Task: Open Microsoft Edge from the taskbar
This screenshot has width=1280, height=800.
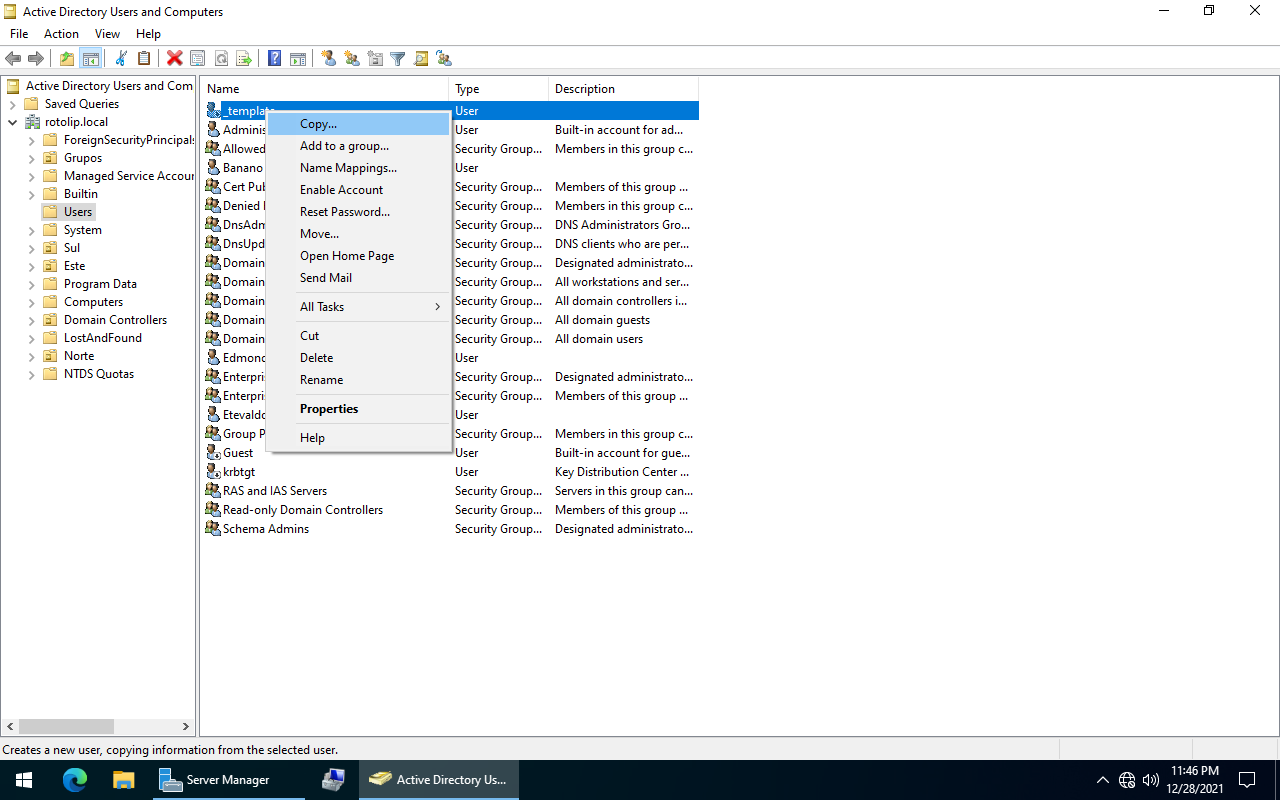Action: [75, 780]
